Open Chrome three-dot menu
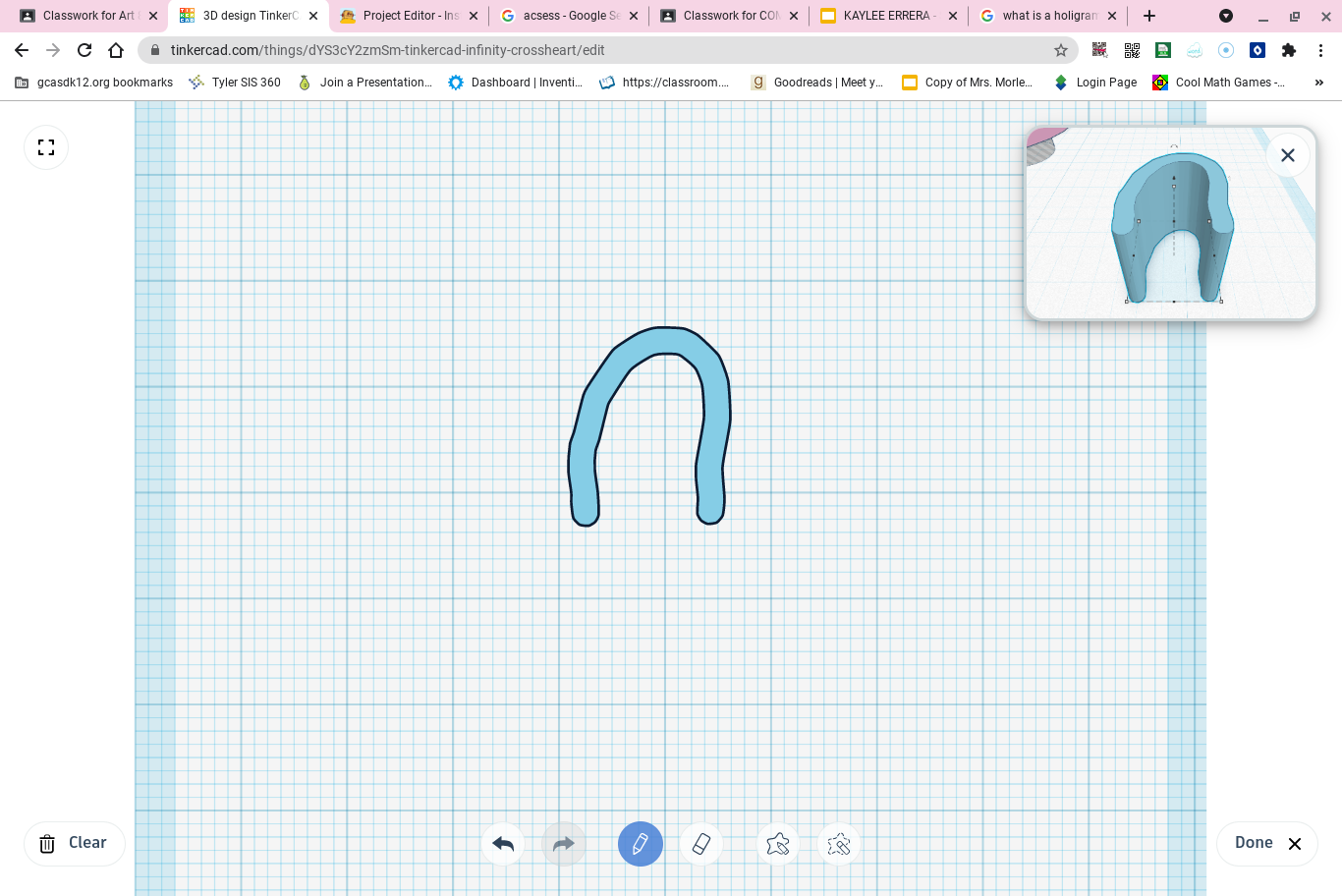 (x=1321, y=50)
